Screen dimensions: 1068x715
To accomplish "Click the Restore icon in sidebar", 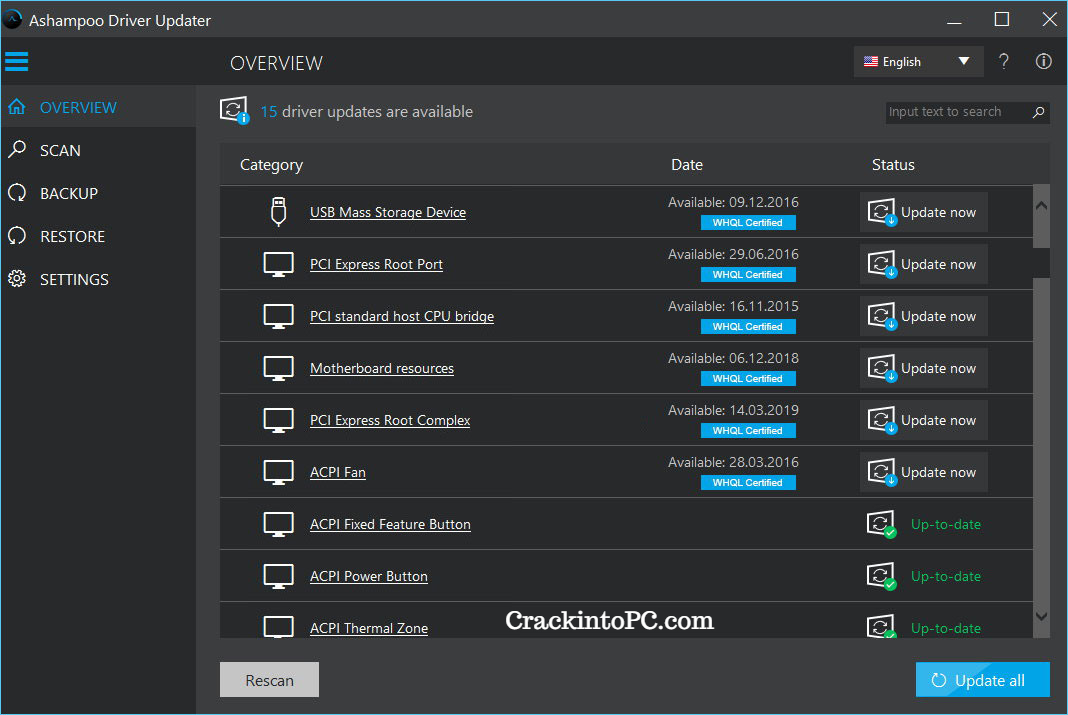I will [x=17, y=236].
